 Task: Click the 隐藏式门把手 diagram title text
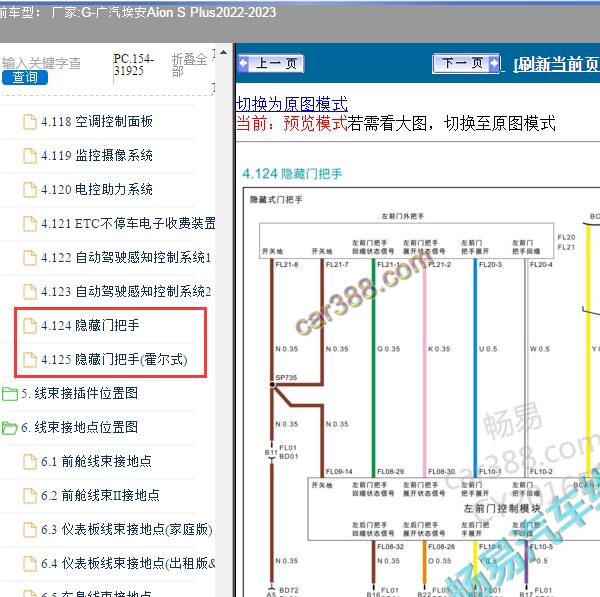pyautogui.click(x=276, y=199)
